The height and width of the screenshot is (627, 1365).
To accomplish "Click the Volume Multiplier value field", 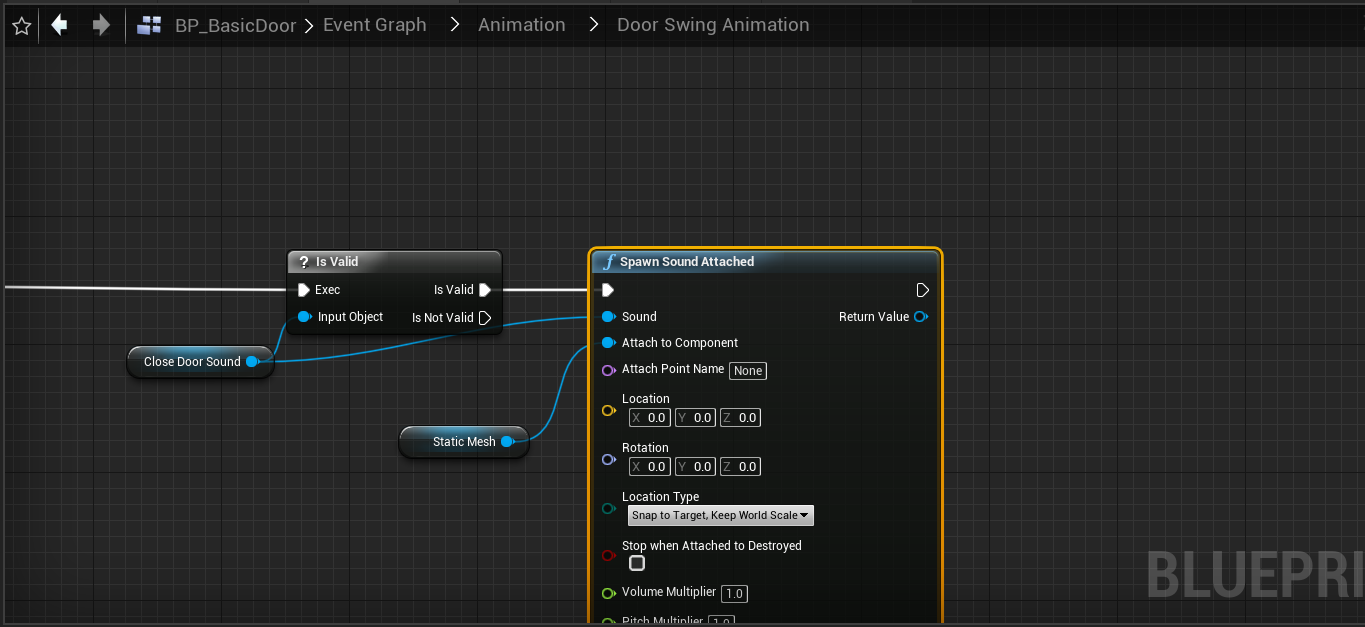I will click(734, 594).
